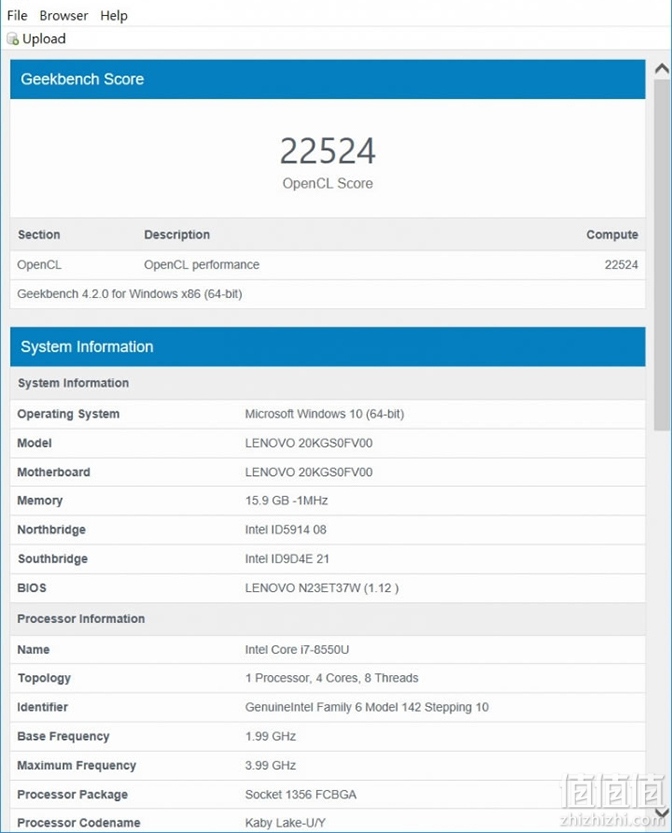Screen dimensions: 672x833
Task: Click the scrollbar up arrow
Action: click(662, 69)
